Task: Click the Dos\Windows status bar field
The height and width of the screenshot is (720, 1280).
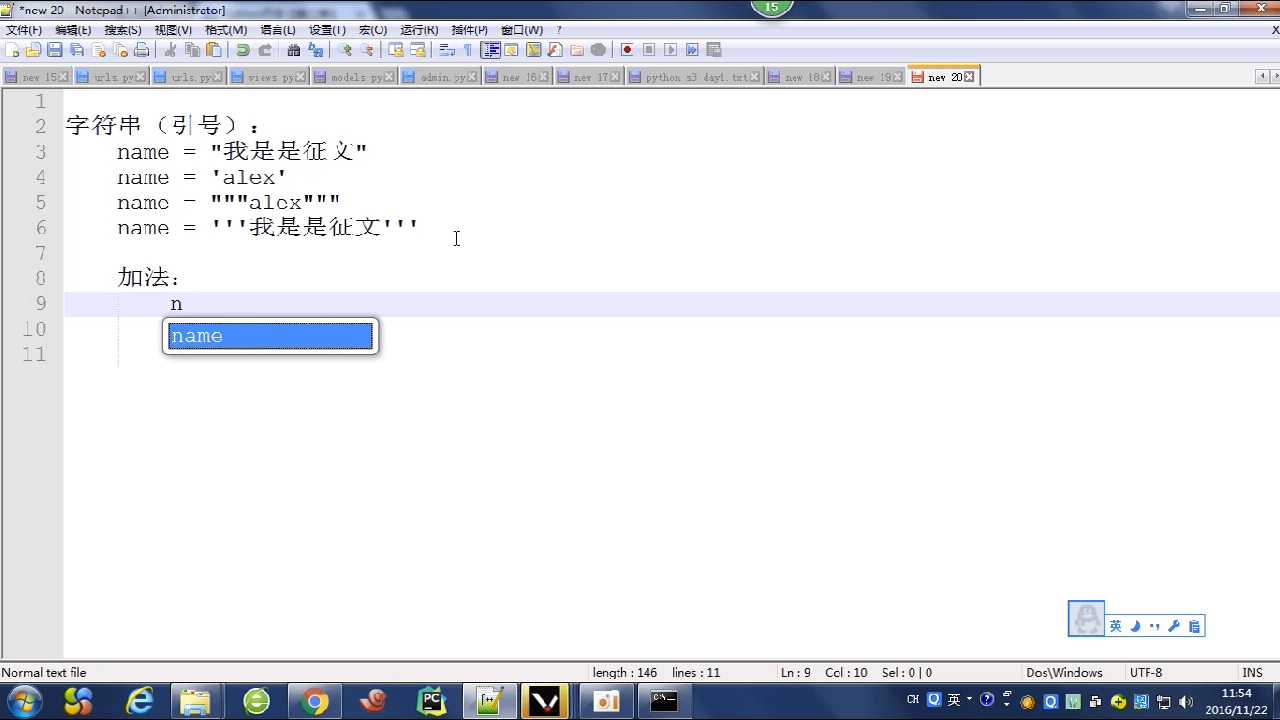Action: (x=1064, y=673)
